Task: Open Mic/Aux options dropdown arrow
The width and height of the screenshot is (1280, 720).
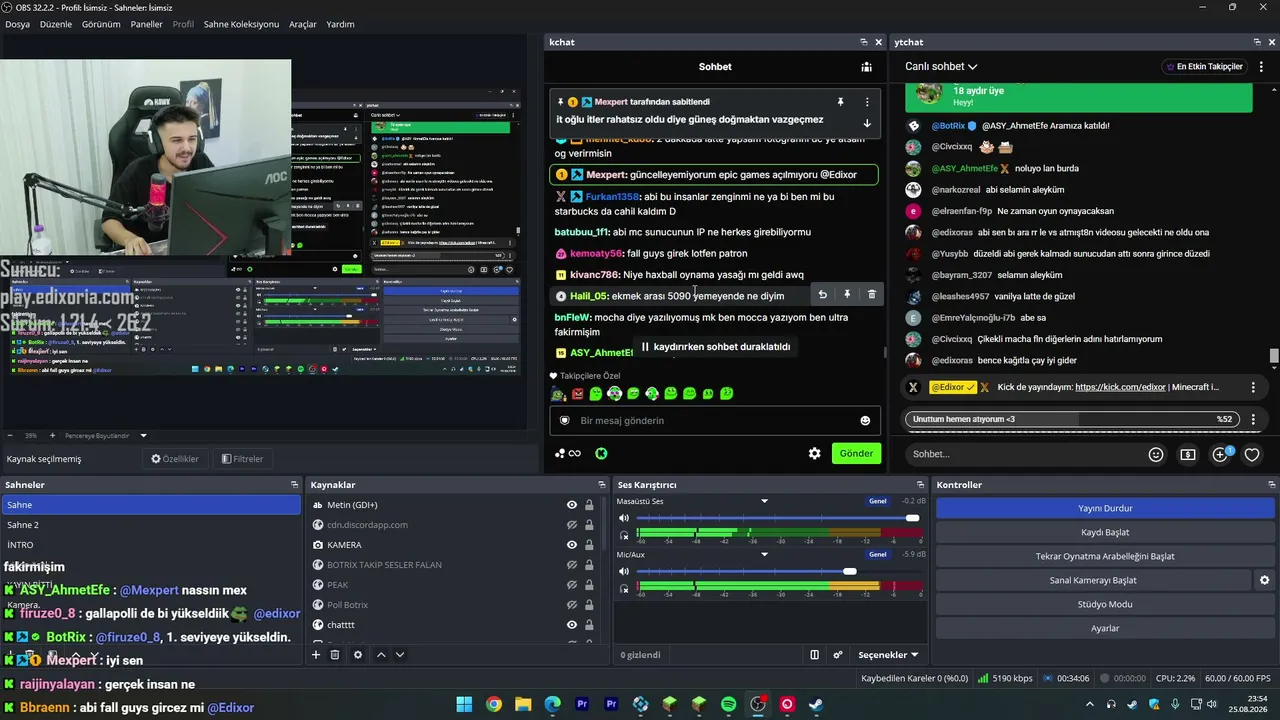Action: (764, 554)
